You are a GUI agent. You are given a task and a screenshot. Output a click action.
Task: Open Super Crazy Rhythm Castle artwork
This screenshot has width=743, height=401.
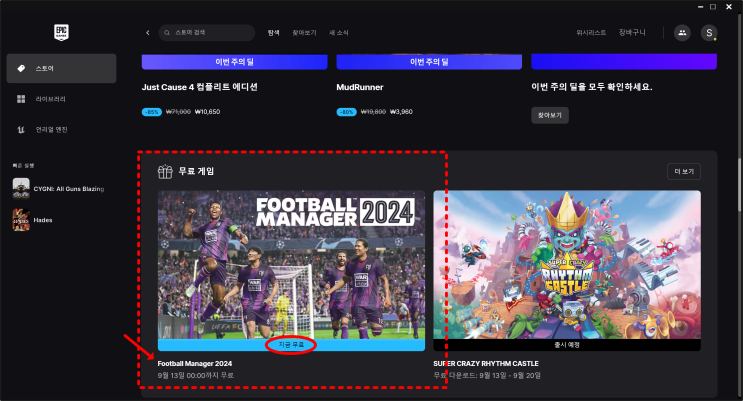(567, 265)
